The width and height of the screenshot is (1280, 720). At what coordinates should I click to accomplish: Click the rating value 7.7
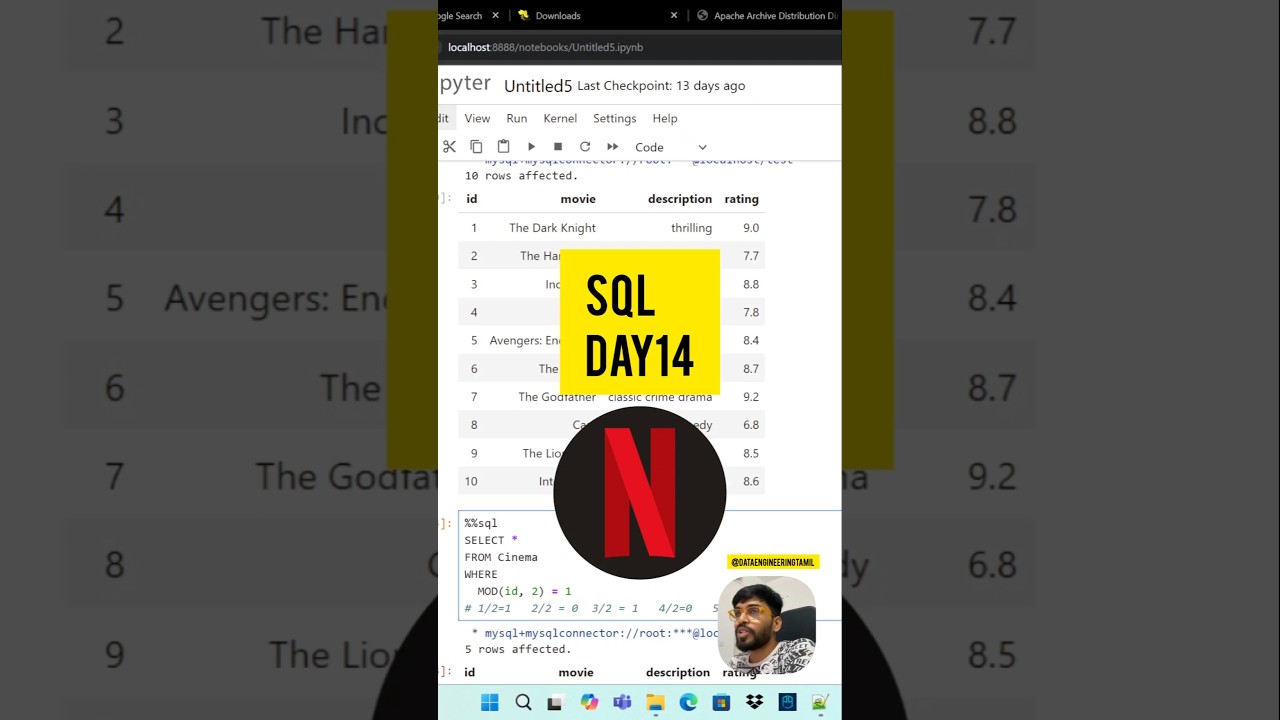(751, 256)
